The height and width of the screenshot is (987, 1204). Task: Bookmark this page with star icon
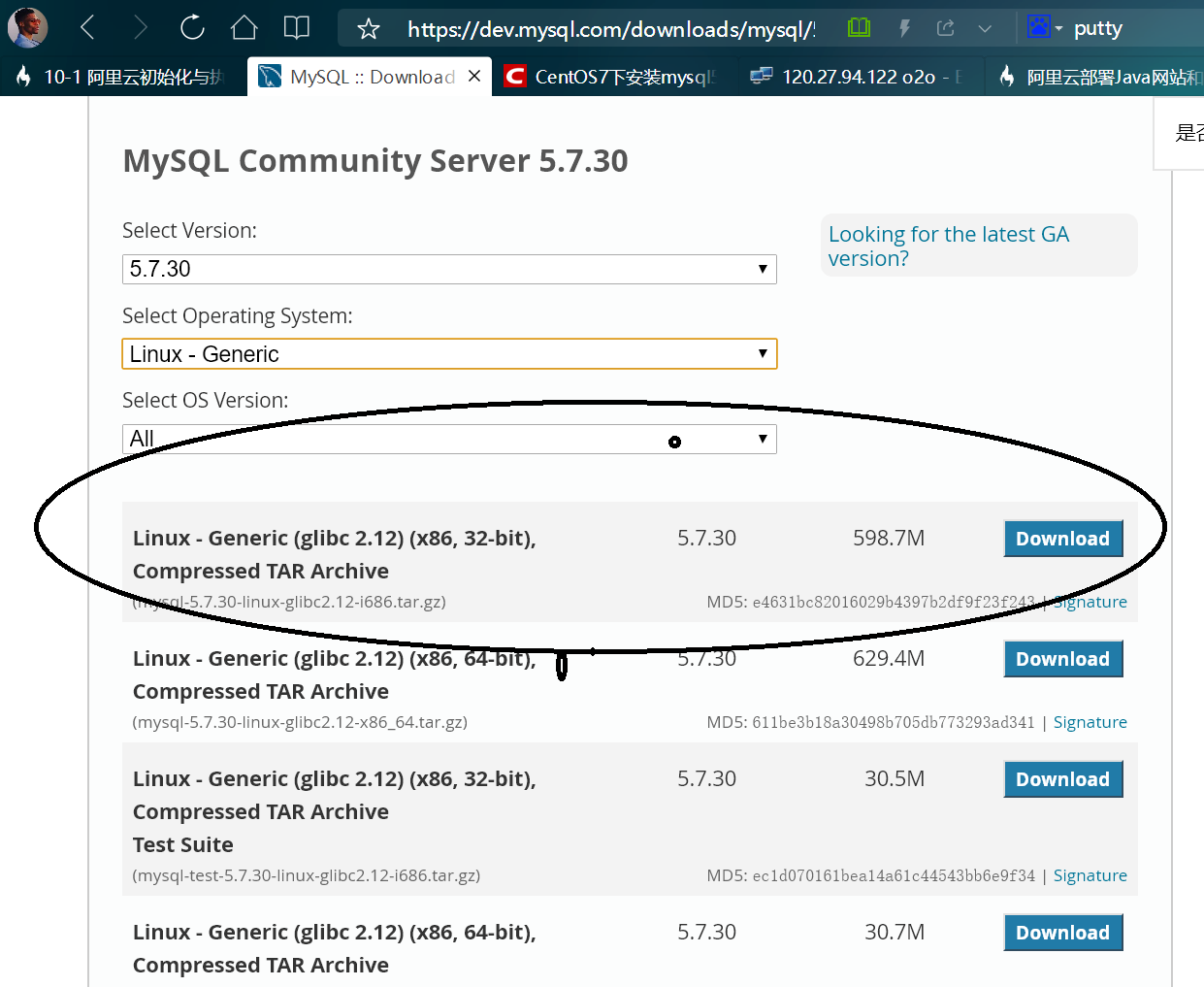pos(369,29)
